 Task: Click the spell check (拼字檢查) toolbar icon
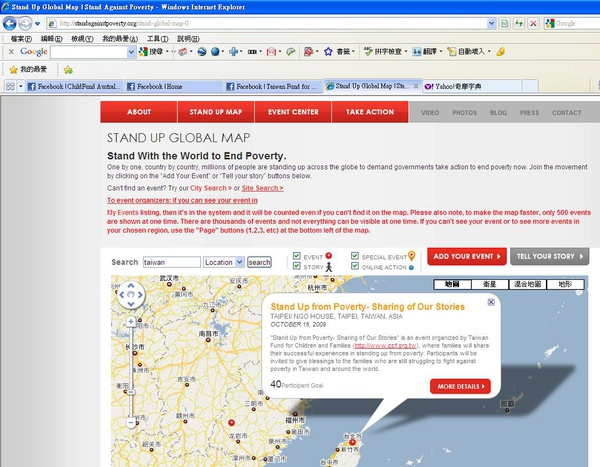coord(368,51)
